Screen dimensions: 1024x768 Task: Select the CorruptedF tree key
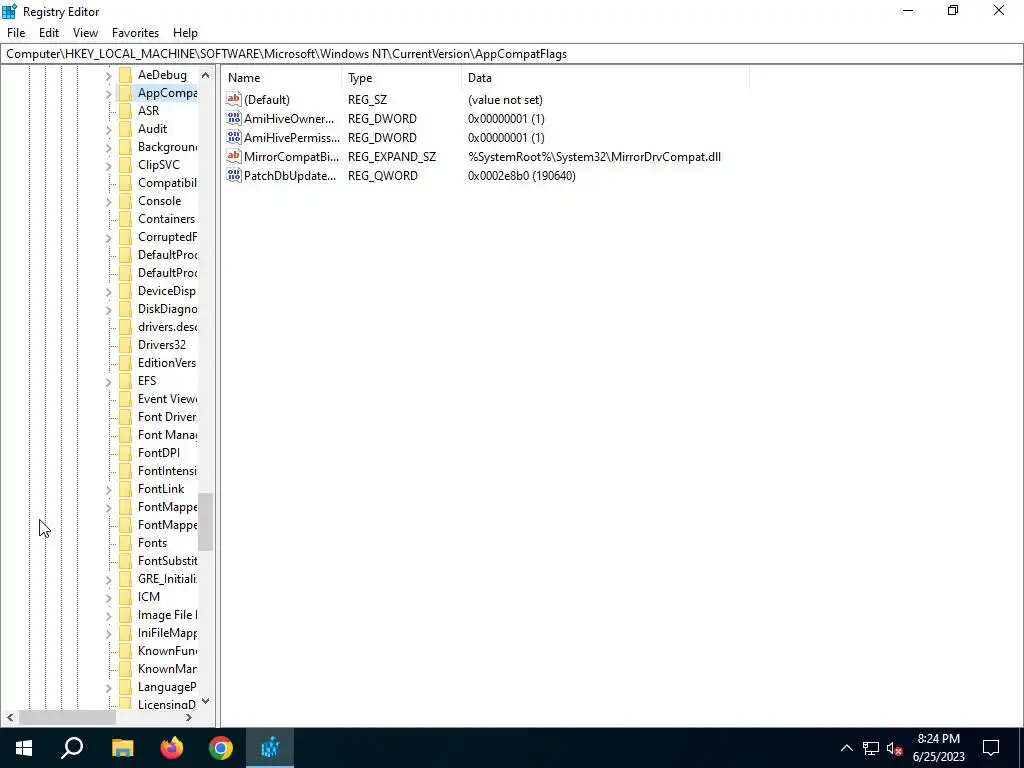[x=167, y=237]
